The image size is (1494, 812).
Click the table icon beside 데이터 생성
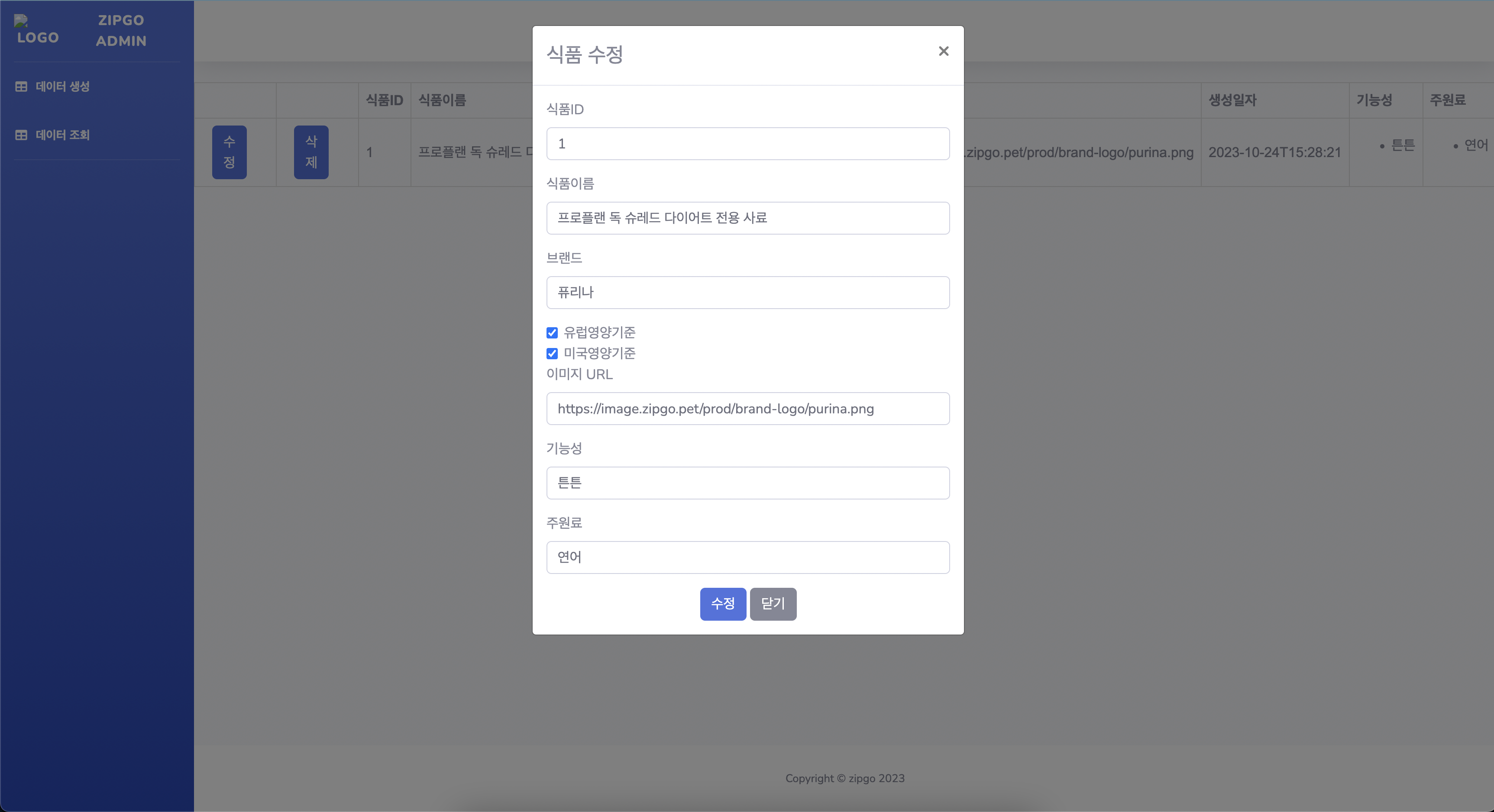[22, 87]
